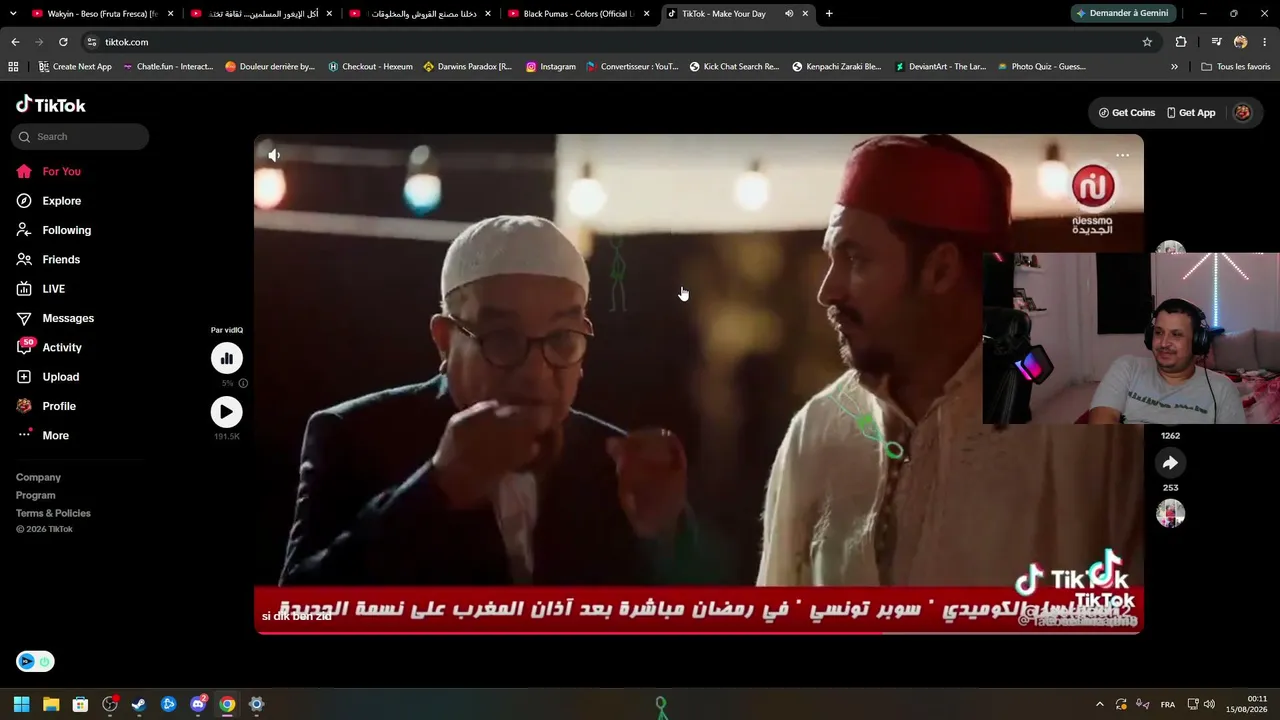Reload the TikTok page
The image size is (1280, 720).
pyautogui.click(x=63, y=42)
